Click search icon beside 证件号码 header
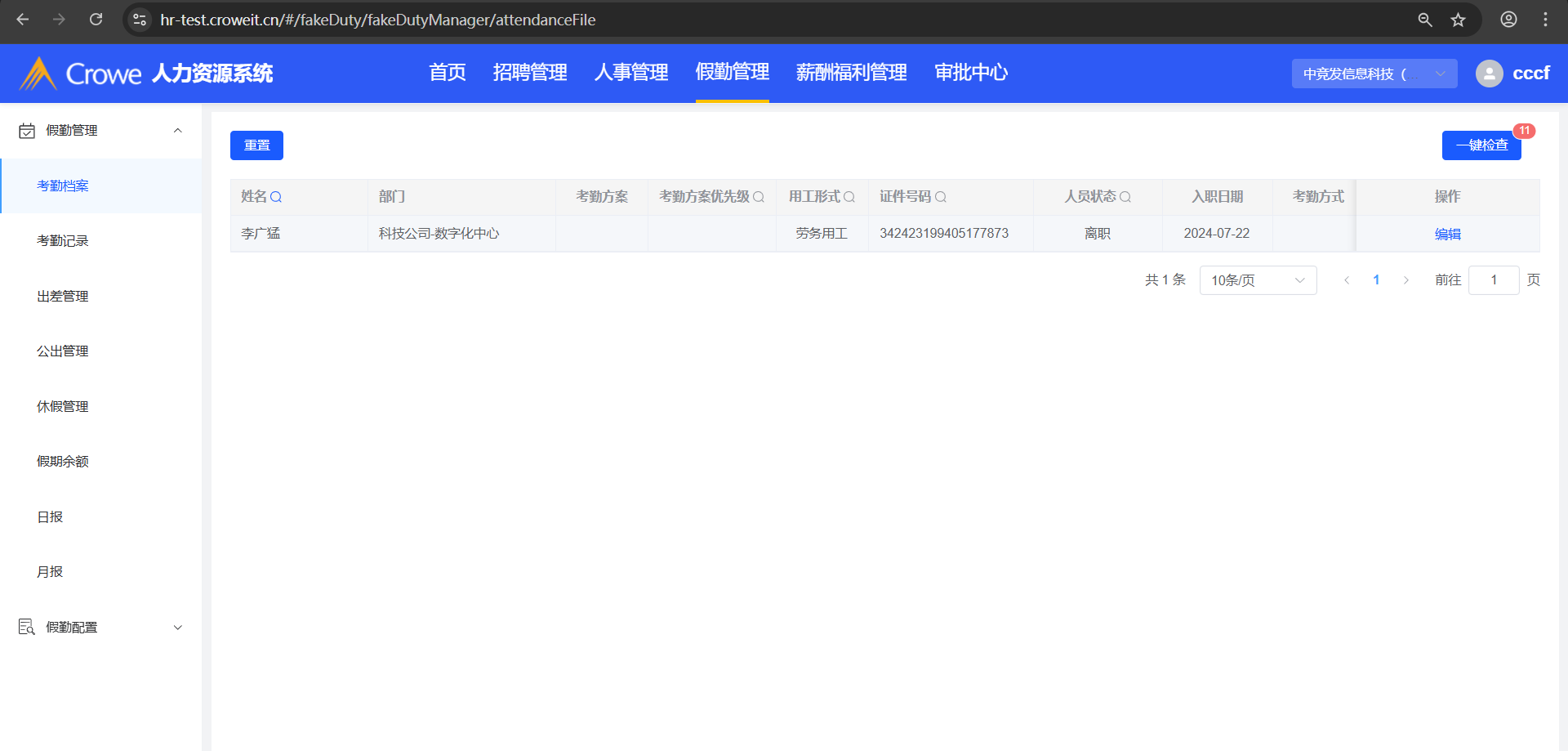 coord(941,197)
